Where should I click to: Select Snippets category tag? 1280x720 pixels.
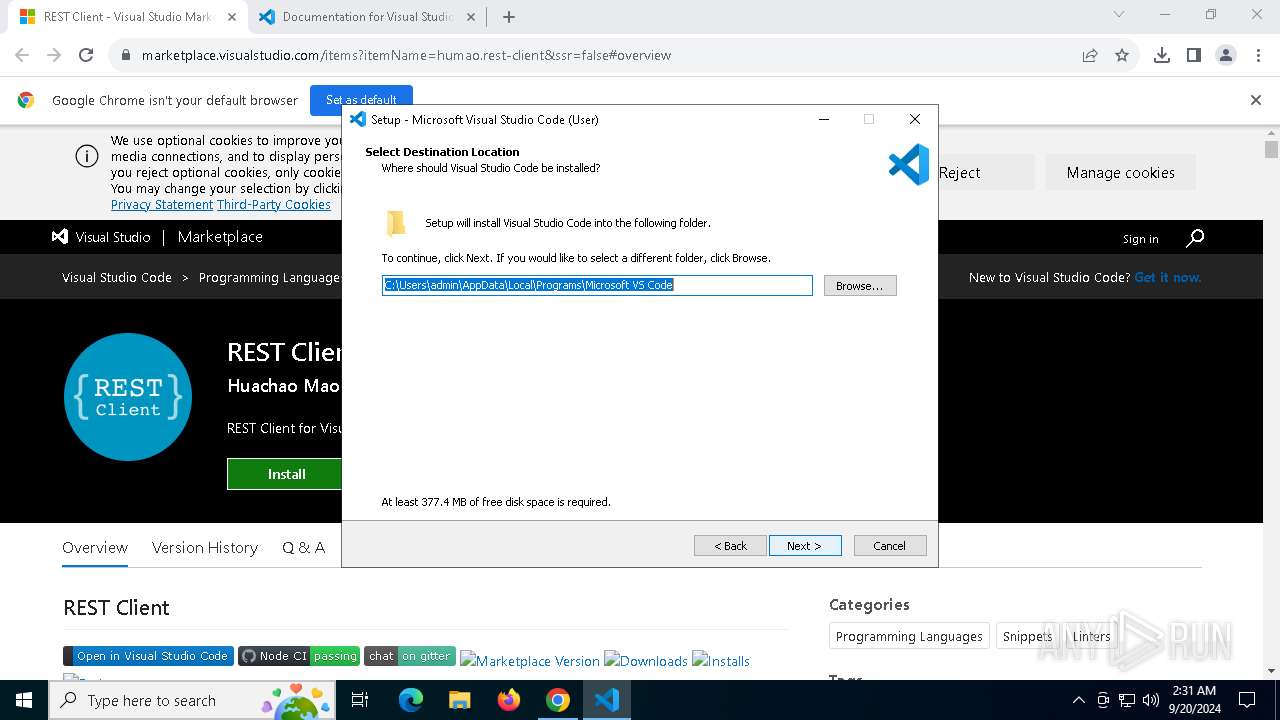pos(1027,637)
